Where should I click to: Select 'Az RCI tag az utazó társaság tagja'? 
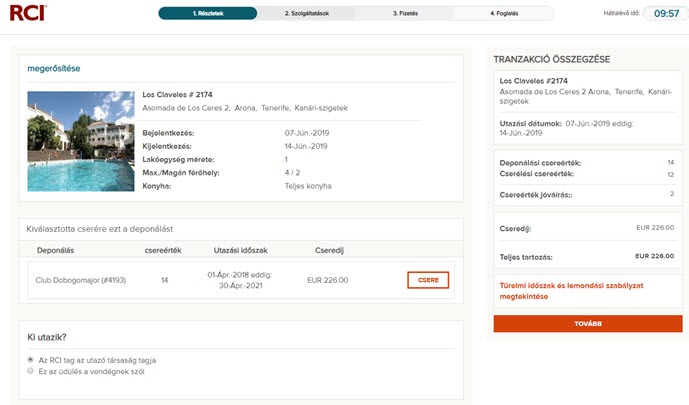30,359
